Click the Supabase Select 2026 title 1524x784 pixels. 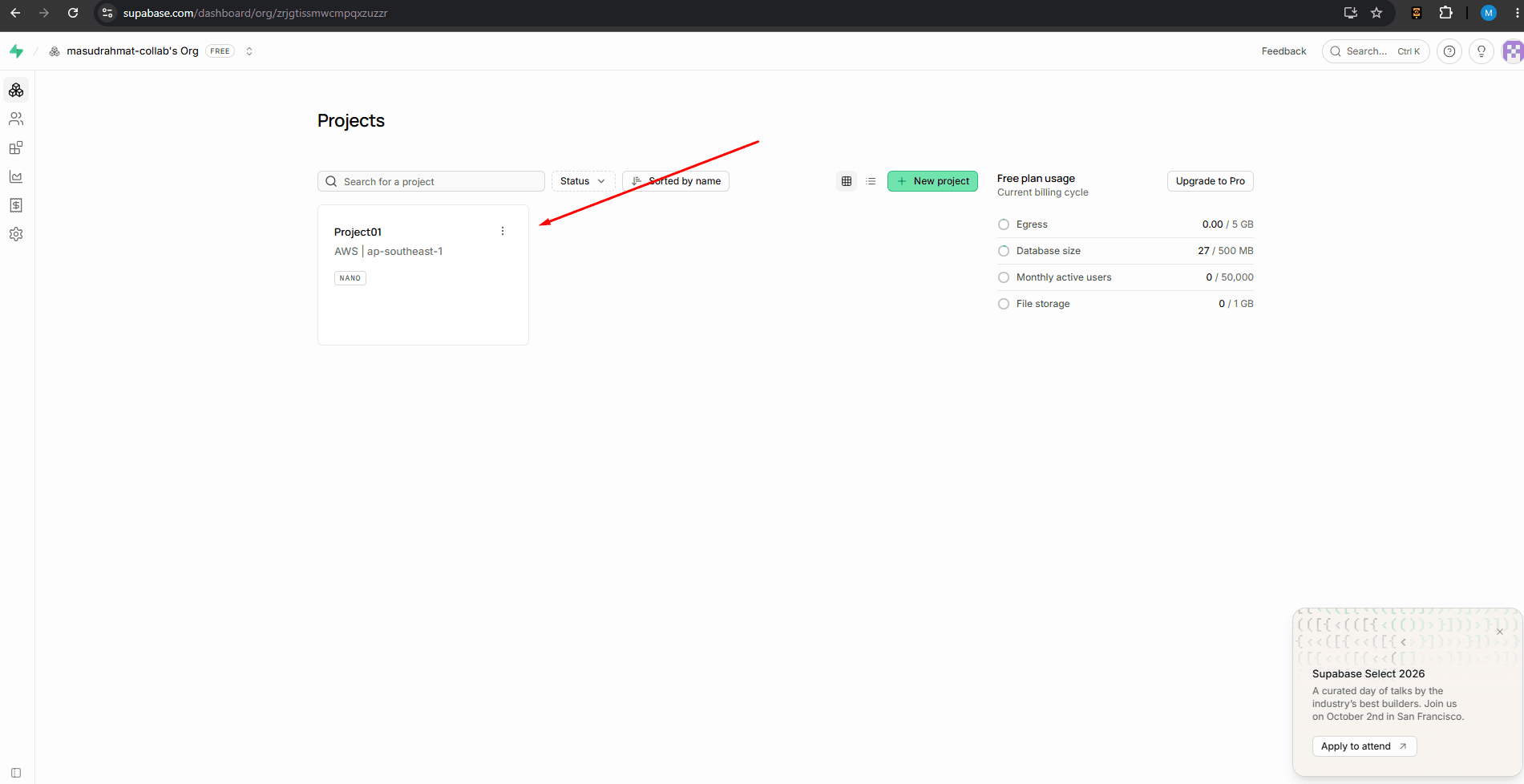click(x=1368, y=674)
